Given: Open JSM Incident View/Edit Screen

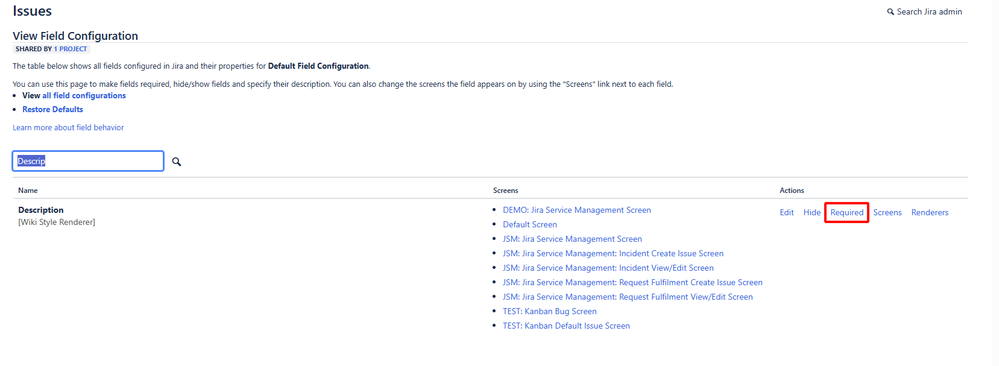Looking at the screenshot, I should 608,268.
